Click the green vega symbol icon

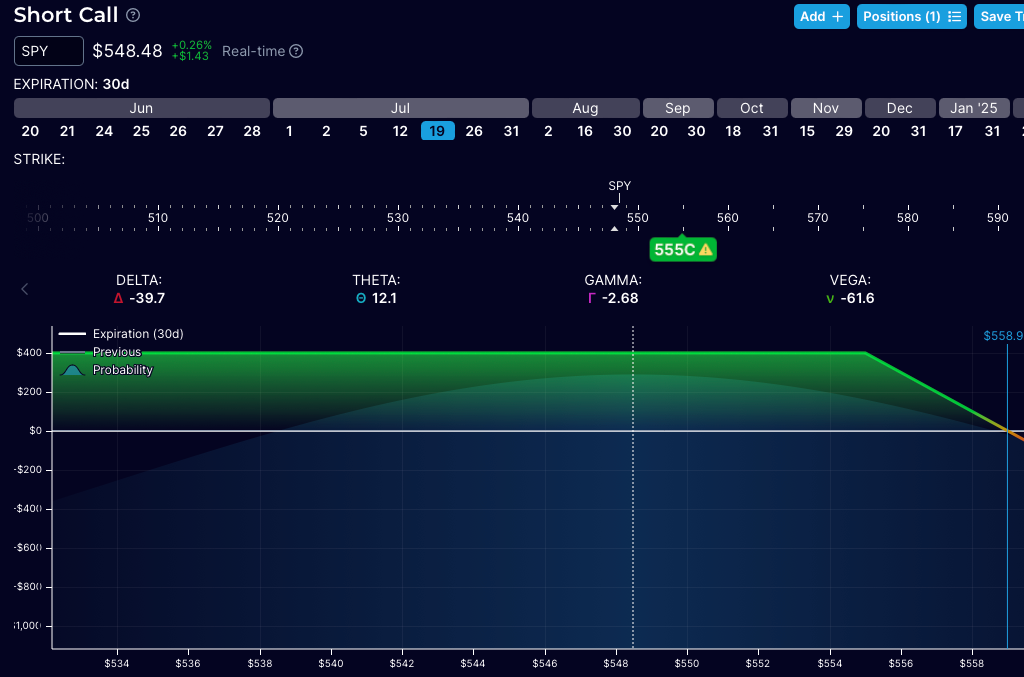830,299
